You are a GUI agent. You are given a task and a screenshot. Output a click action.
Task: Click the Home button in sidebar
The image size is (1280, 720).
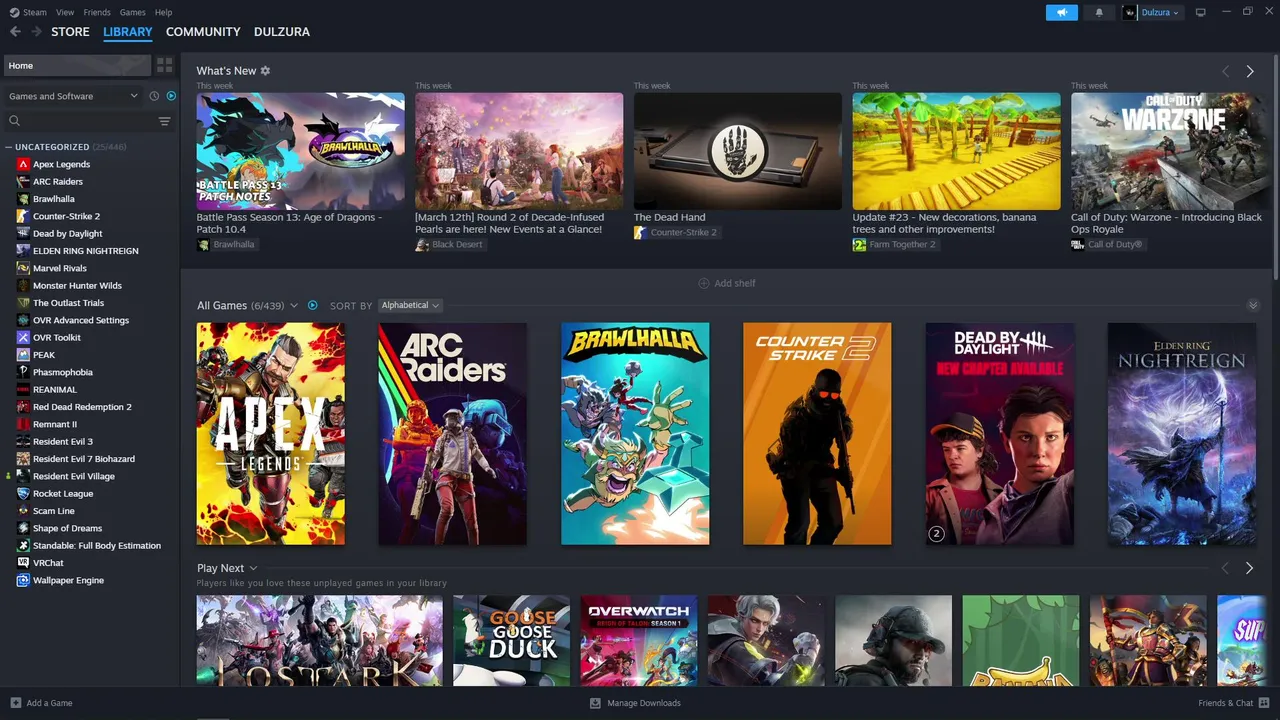click(77, 65)
